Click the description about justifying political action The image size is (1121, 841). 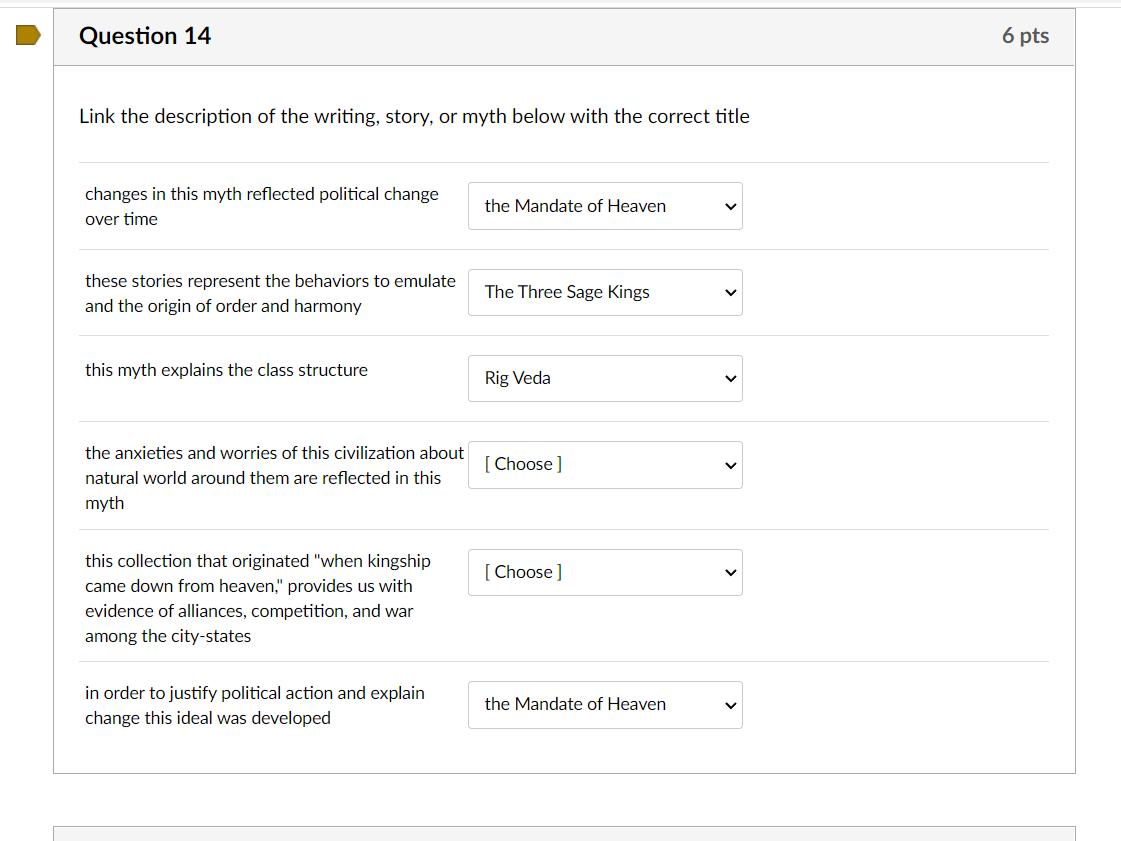(x=255, y=705)
